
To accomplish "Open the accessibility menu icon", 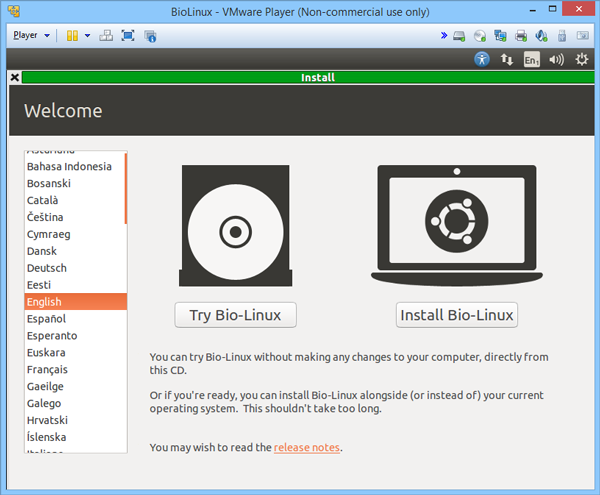I will 482,59.
